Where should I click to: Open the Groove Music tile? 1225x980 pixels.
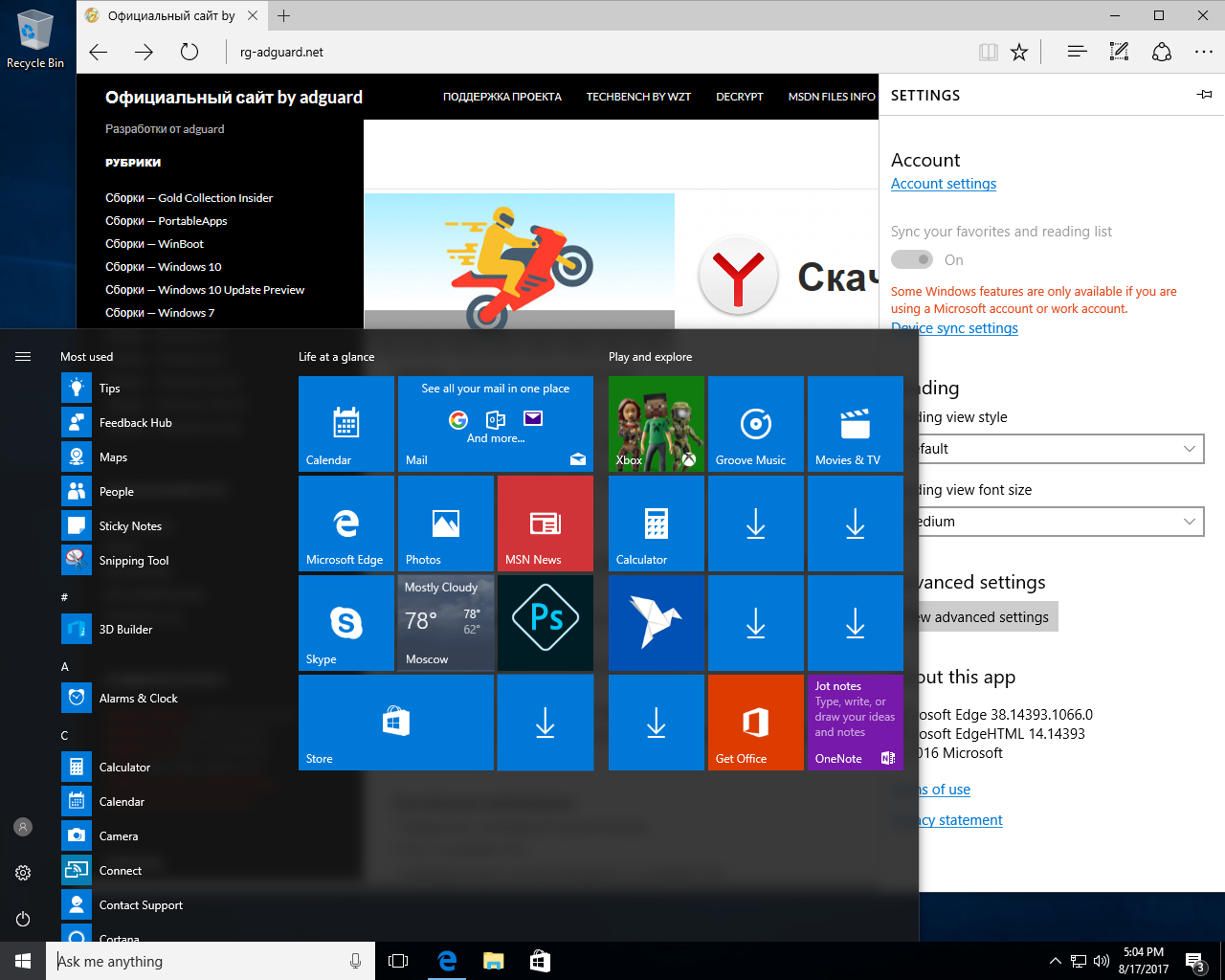click(756, 424)
